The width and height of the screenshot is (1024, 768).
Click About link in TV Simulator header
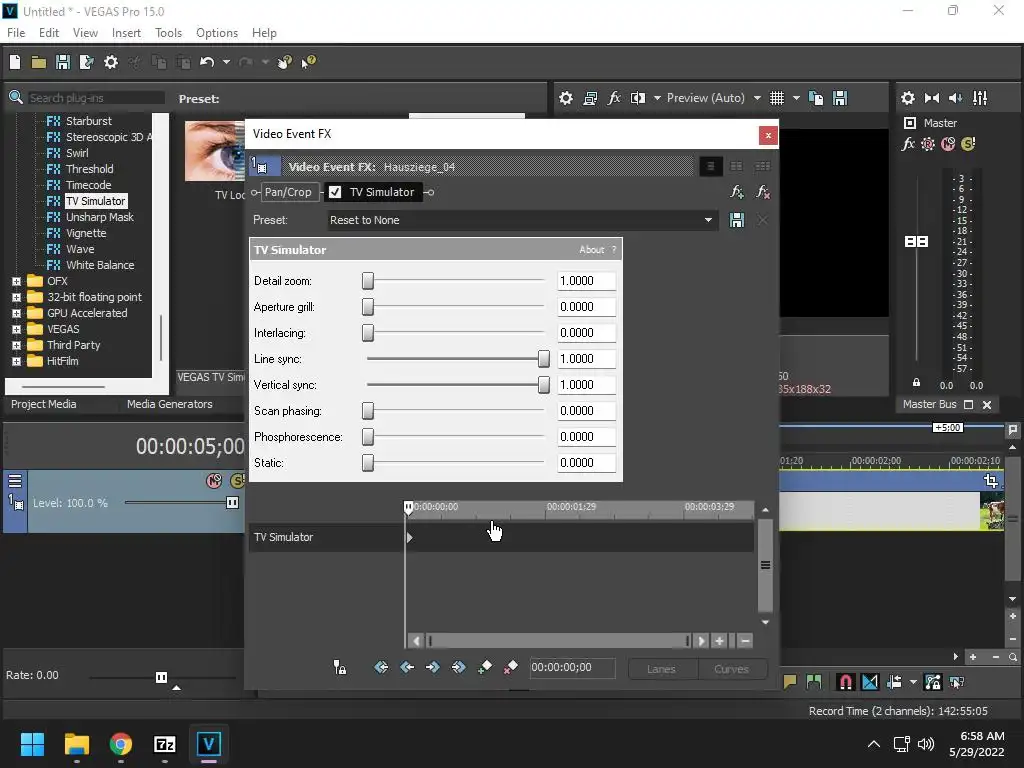(592, 249)
